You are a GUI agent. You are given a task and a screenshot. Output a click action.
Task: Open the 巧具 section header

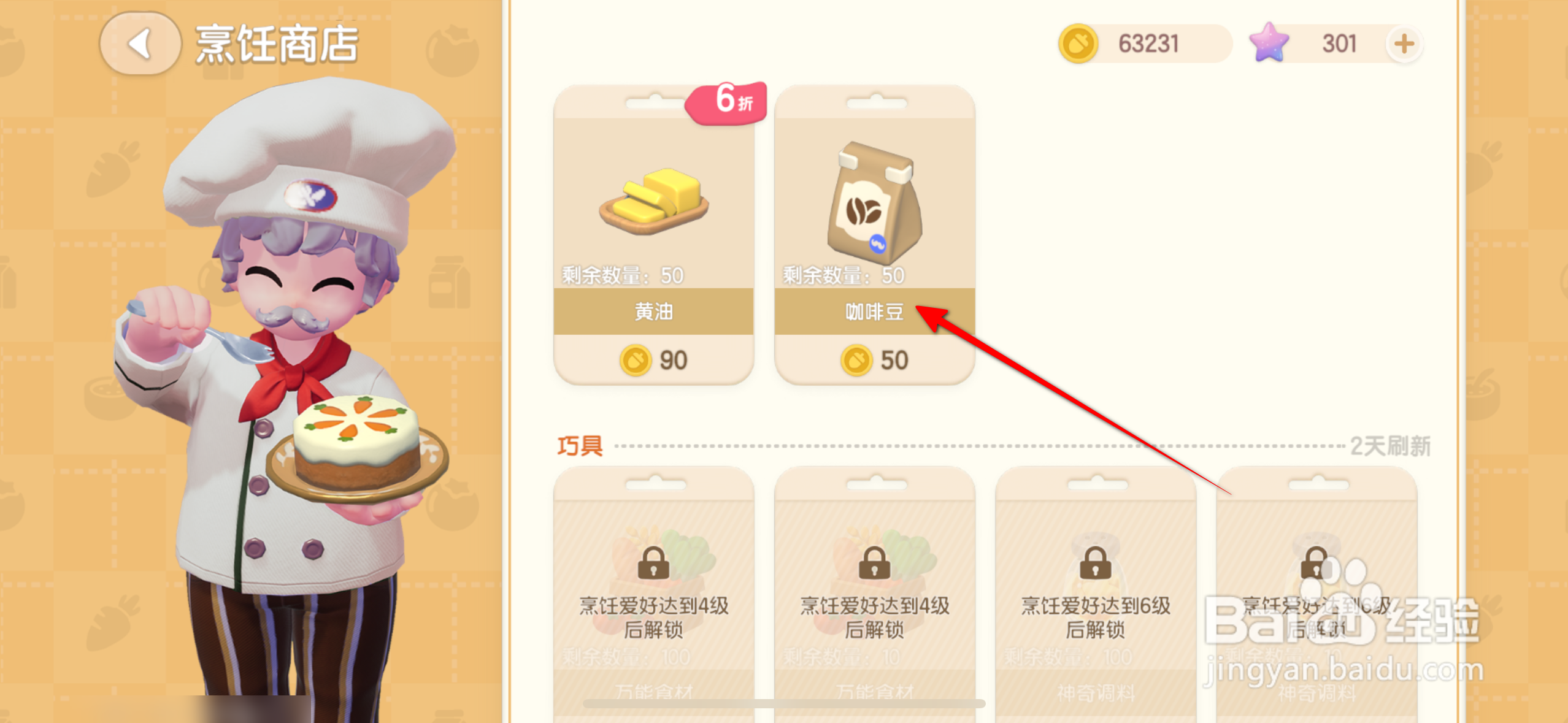point(580,446)
